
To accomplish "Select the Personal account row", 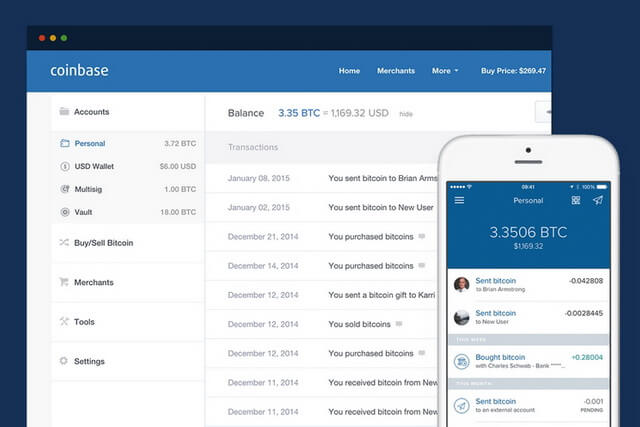I will point(128,143).
